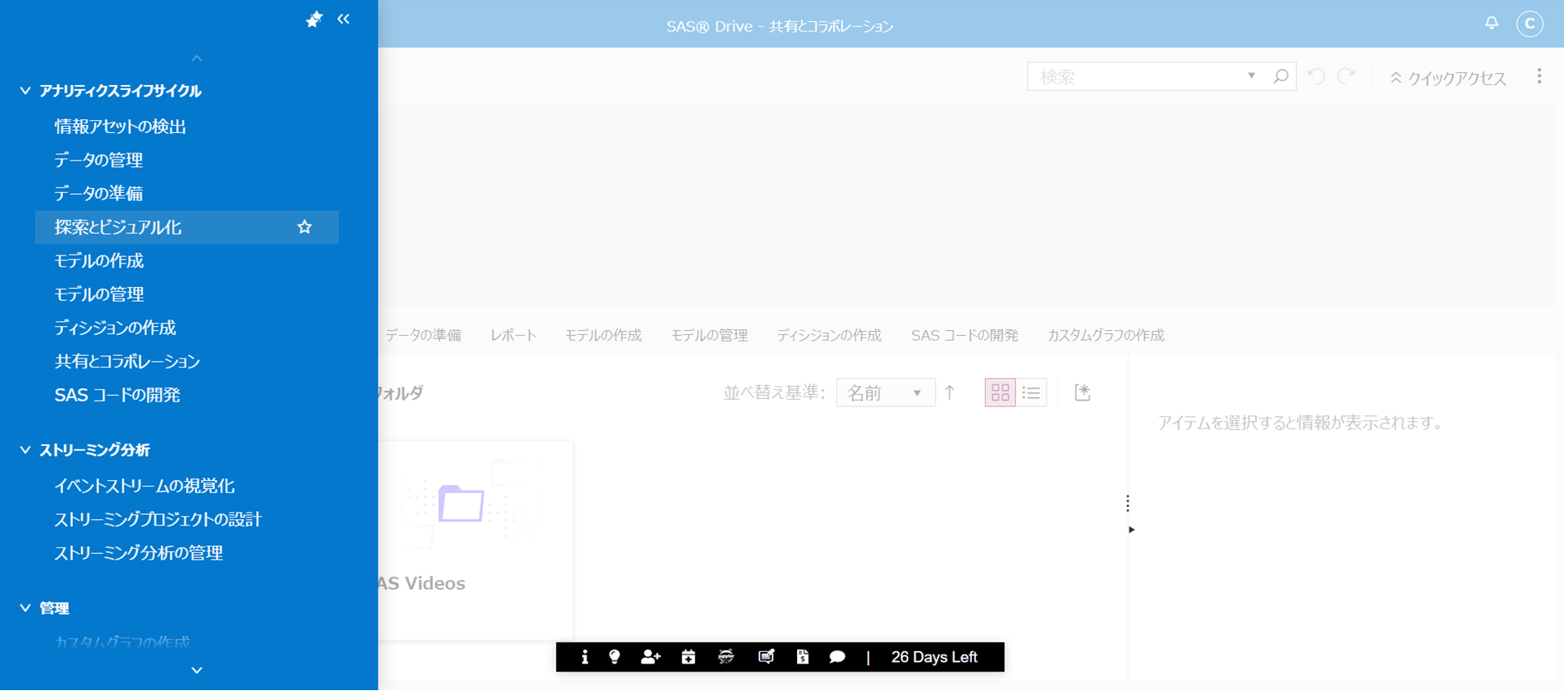Move menu down with bottom chevron
The width and height of the screenshot is (1568, 691).
pos(196,670)
